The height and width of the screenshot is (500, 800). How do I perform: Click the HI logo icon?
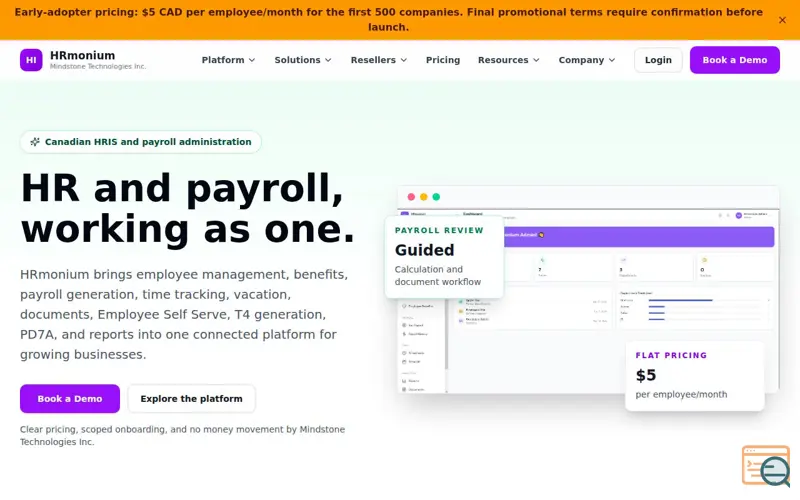[x=31, y=60]
